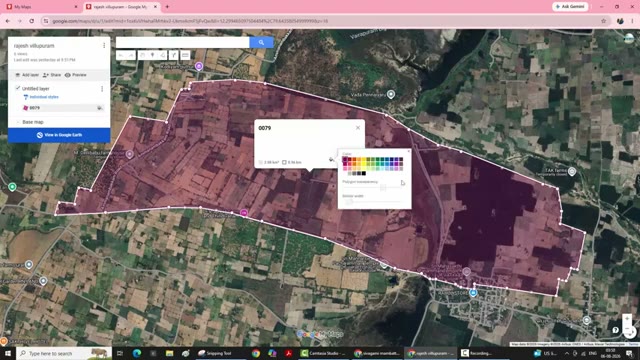Open the map help question icon
Viewport: 640px width, 360px height.
(616, 330)
